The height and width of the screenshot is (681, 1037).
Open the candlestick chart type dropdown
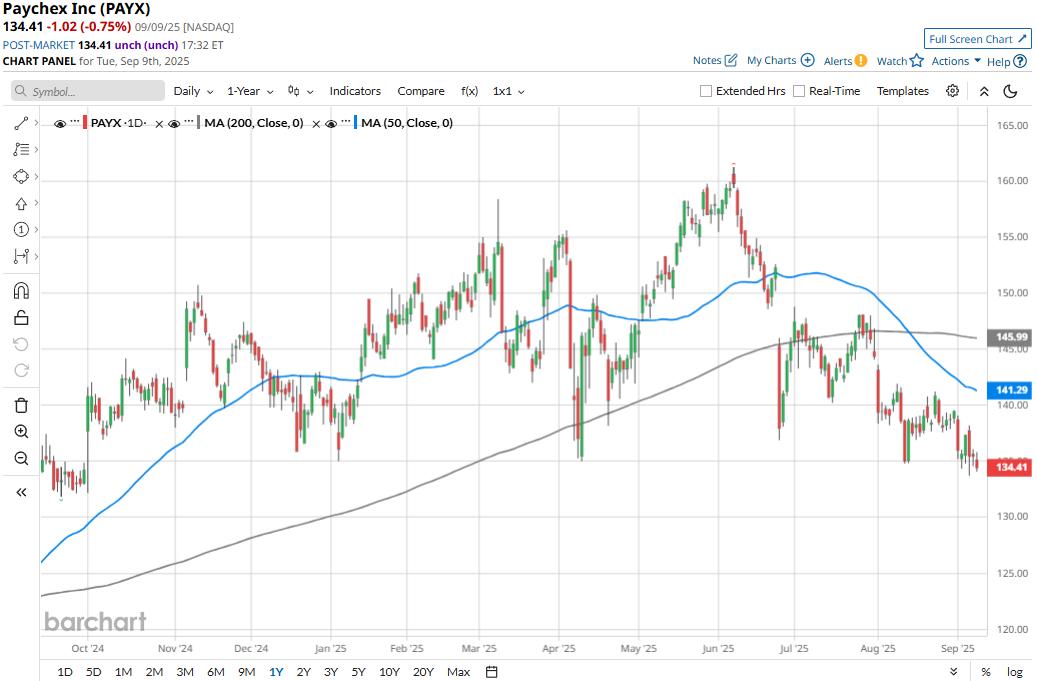(300, 91)
